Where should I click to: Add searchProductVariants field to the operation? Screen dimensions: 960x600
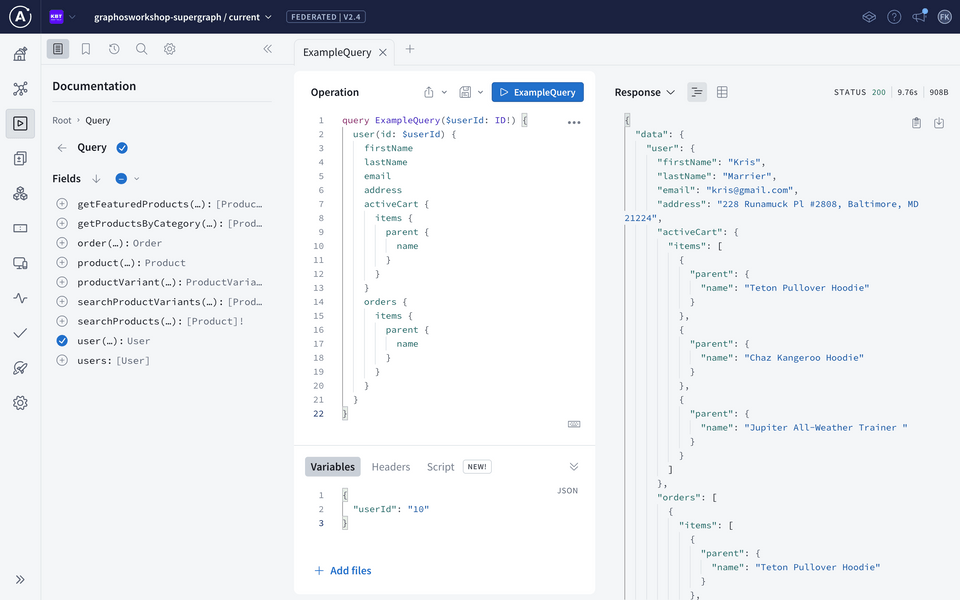pos(62,302)
